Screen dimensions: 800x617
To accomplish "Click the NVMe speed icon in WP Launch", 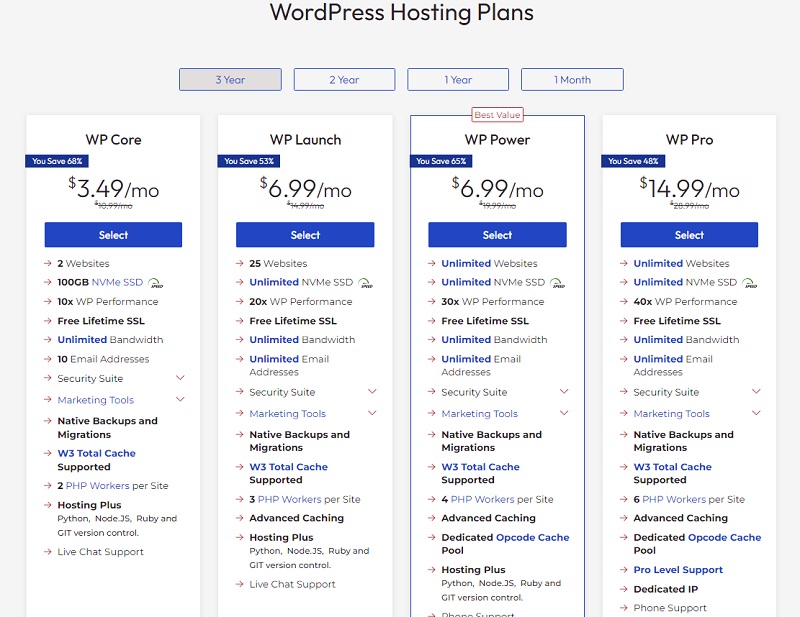I will click(365, 283).
